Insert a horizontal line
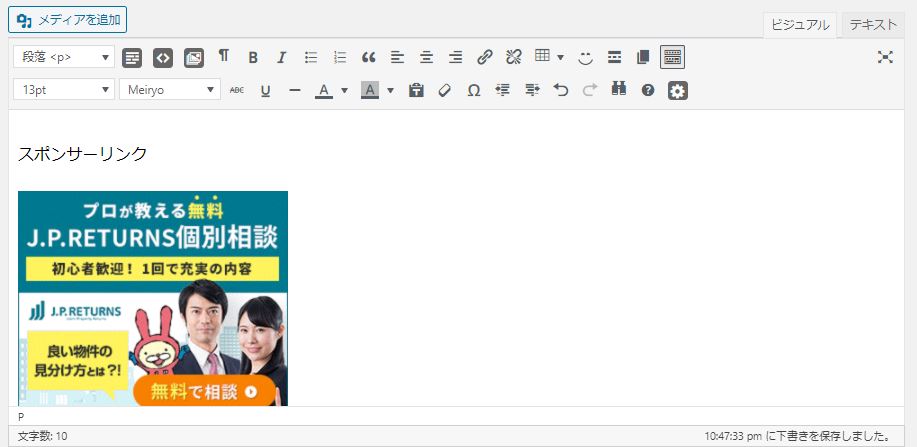Image resolution: width=917 pixels, height=447 pixels. (295, 91)
